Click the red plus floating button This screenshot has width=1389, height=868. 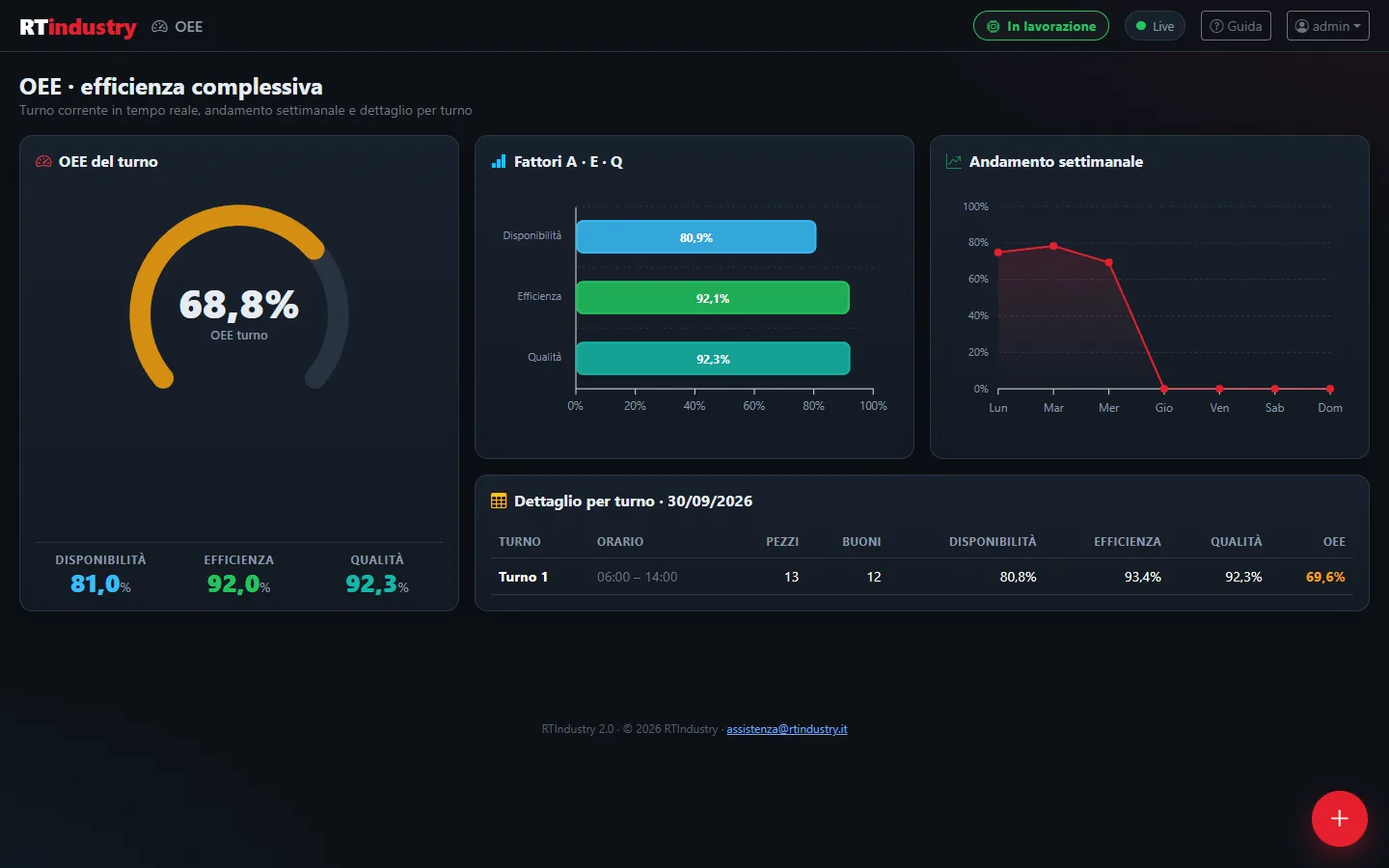[1339, 819]
